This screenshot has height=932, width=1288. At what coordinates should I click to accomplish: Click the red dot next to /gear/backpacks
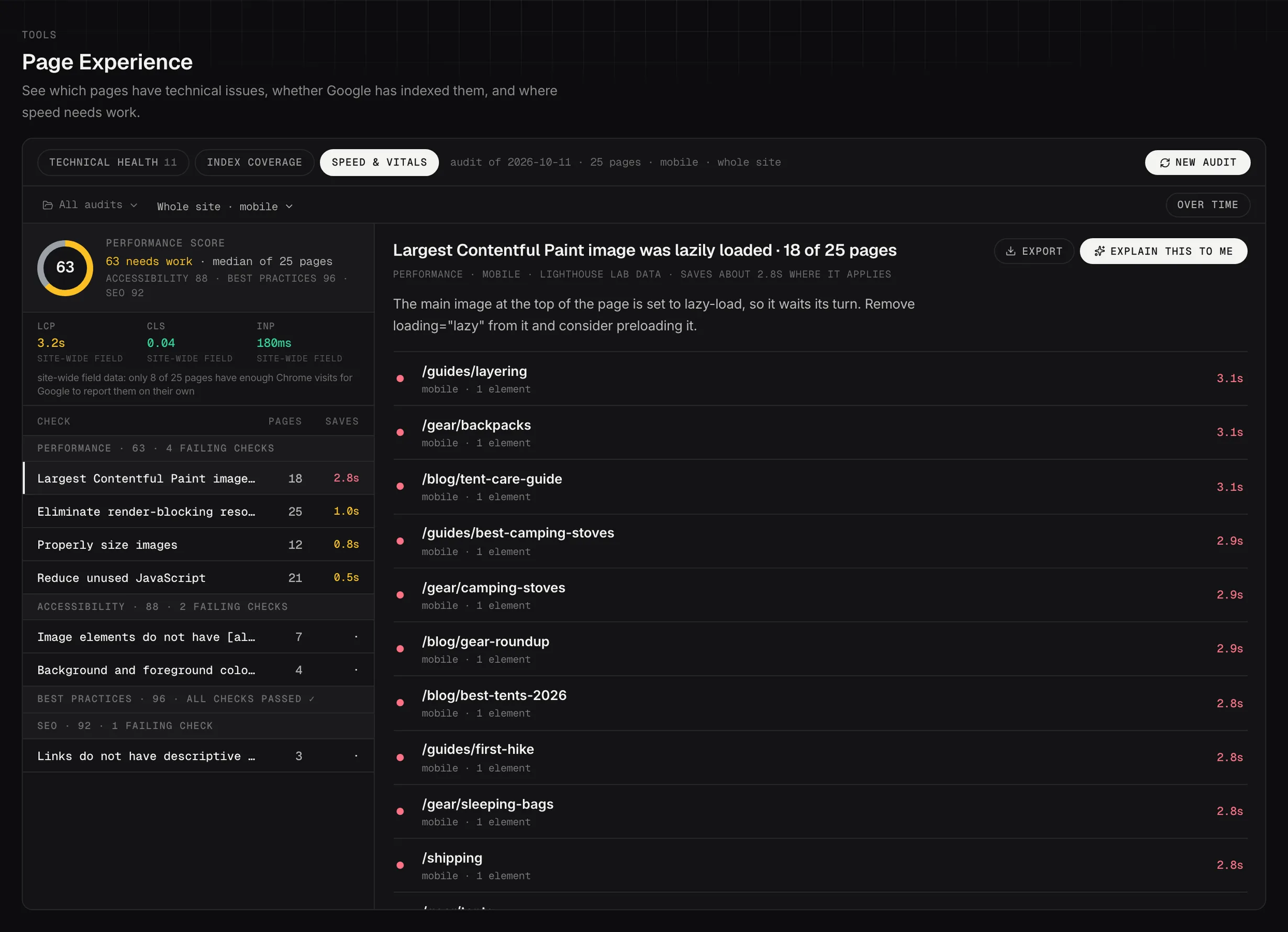[400, 432]
